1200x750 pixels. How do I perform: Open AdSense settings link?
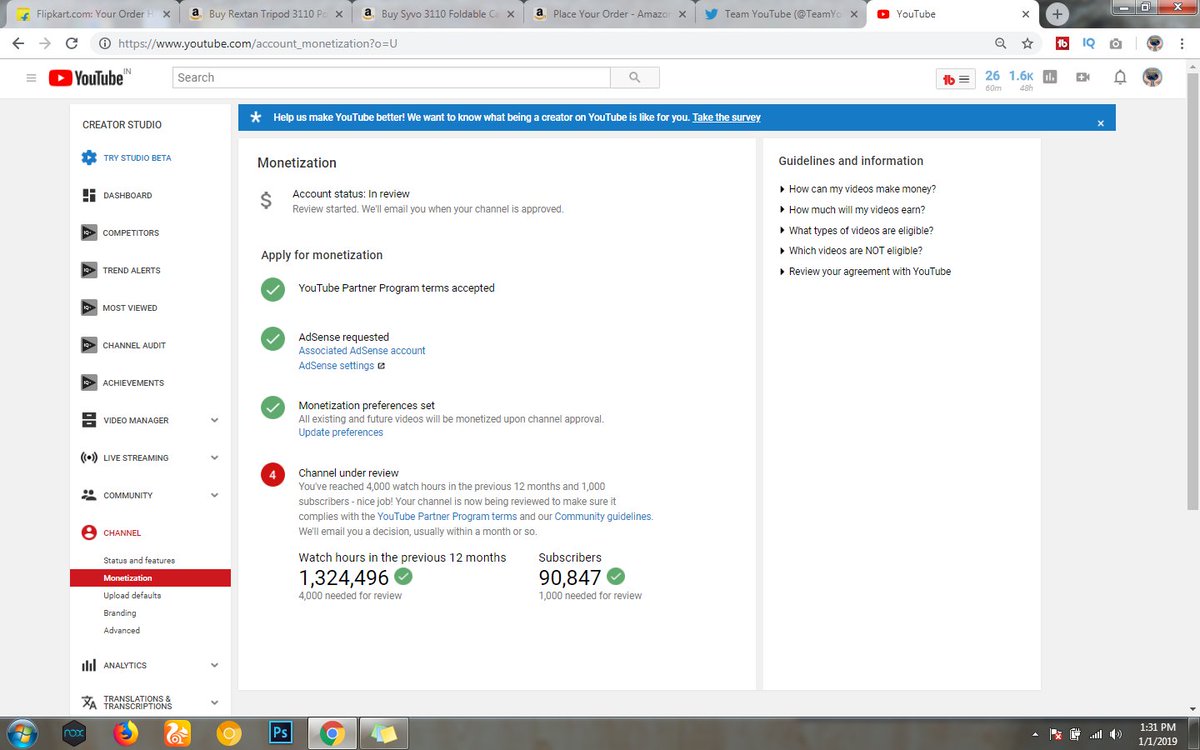pyautogui.click(x=336, y=366)
